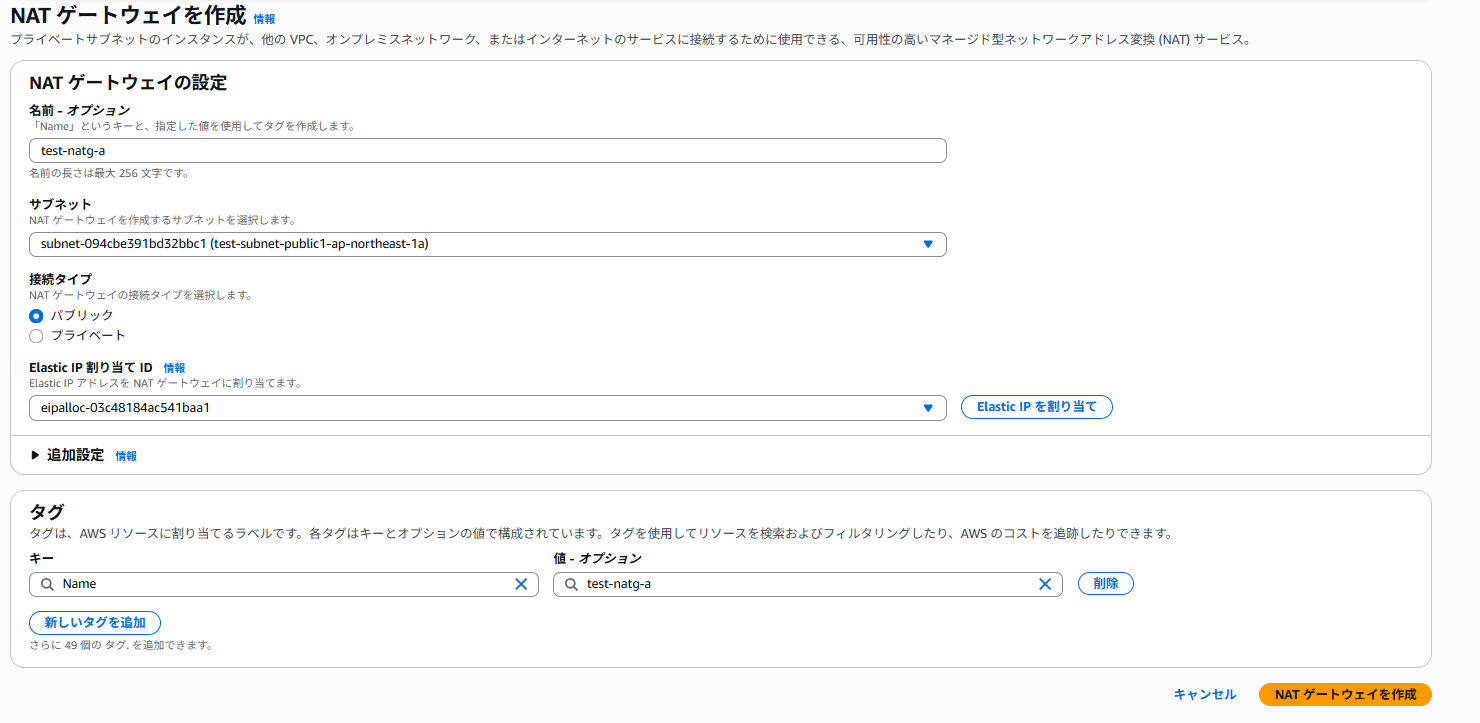
Task: Clear the Name key with the X icon
Action: pyautogui.click(x=521, y=584)
